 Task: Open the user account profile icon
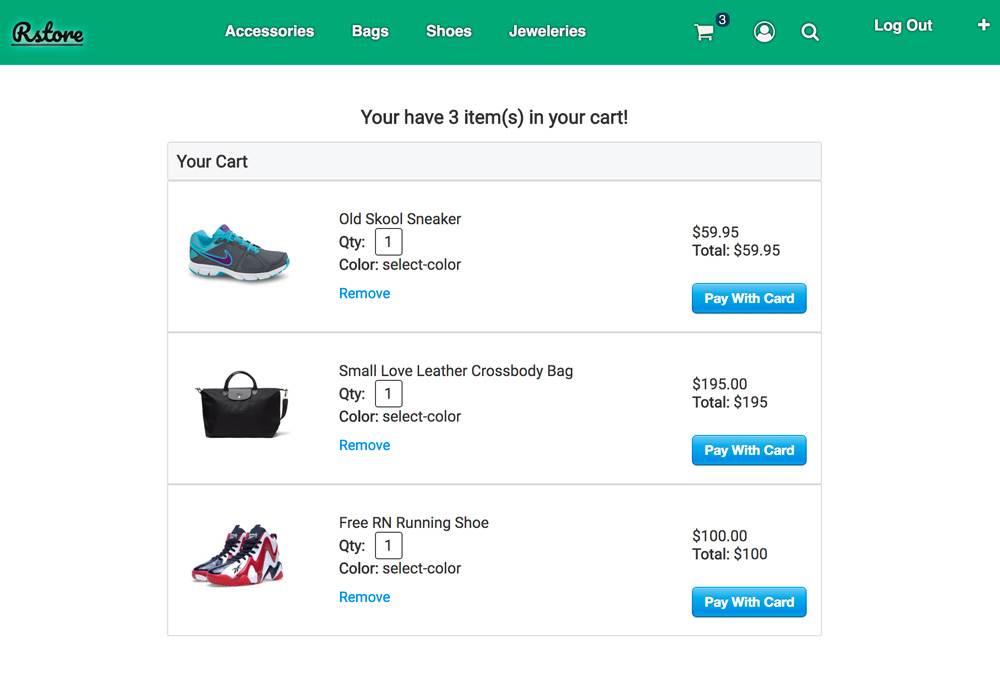(x=764, y=32)
